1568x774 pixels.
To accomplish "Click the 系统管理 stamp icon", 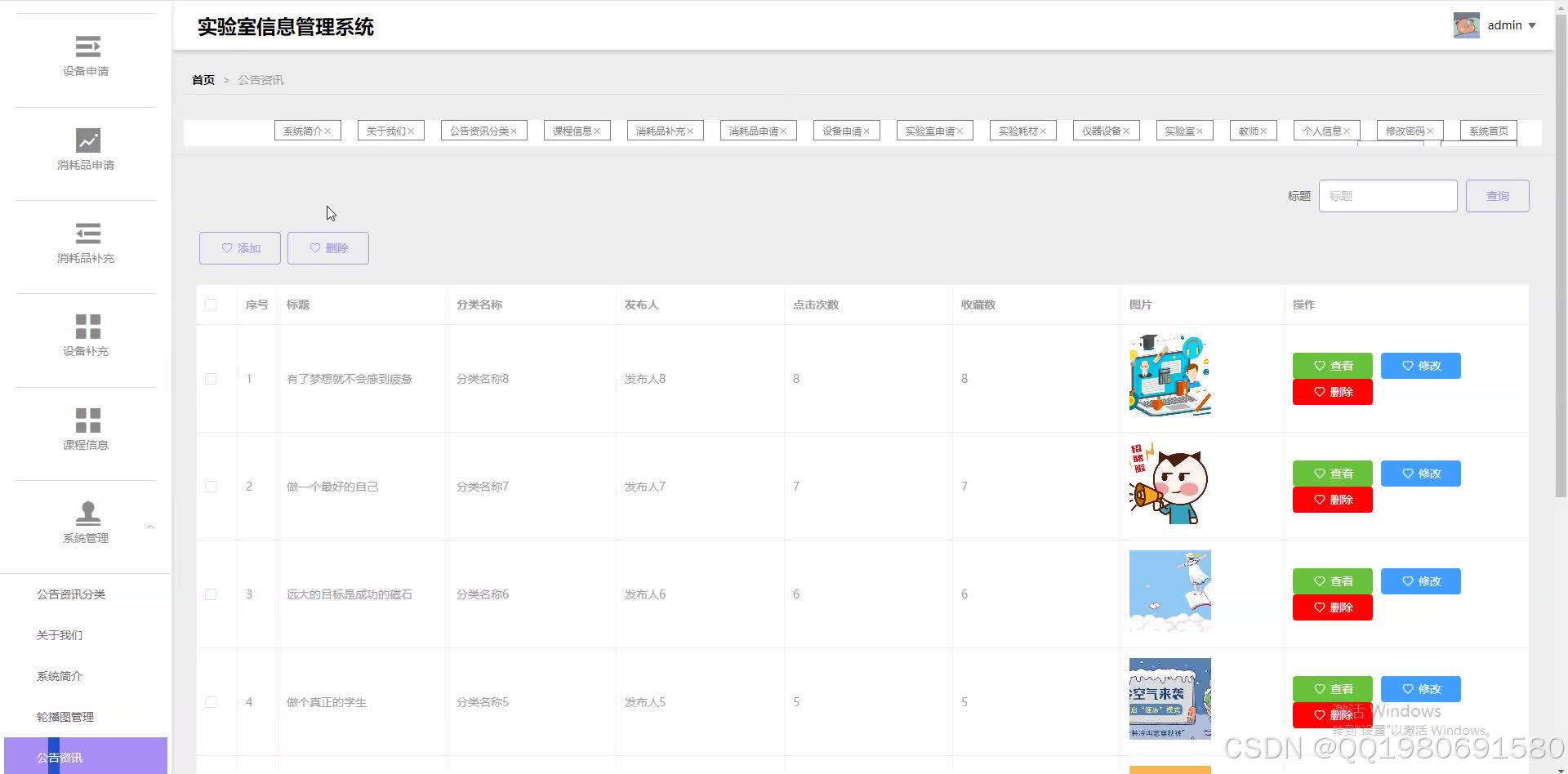I will 87,513.
